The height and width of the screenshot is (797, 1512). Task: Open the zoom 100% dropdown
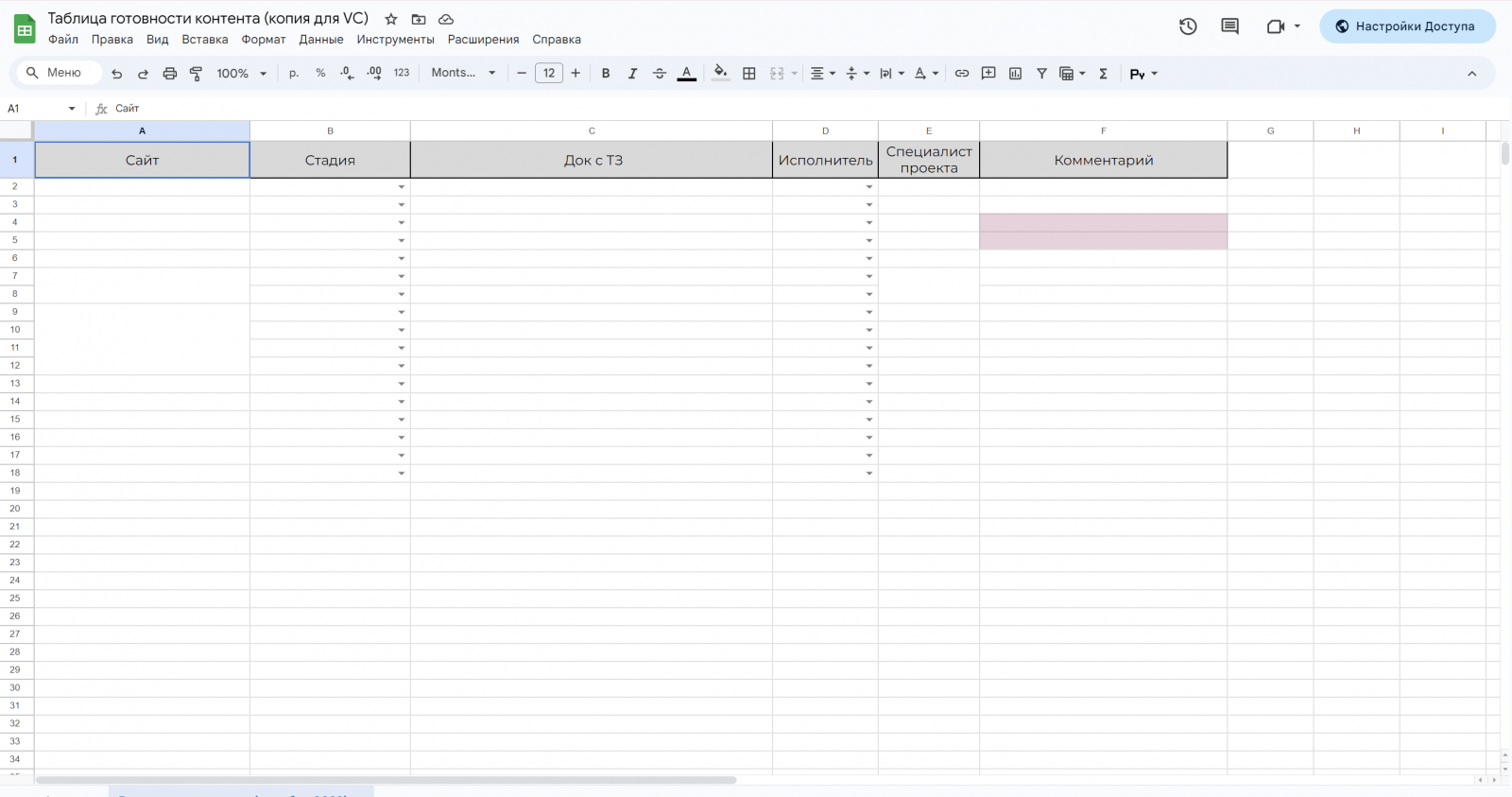pos(242,74)
